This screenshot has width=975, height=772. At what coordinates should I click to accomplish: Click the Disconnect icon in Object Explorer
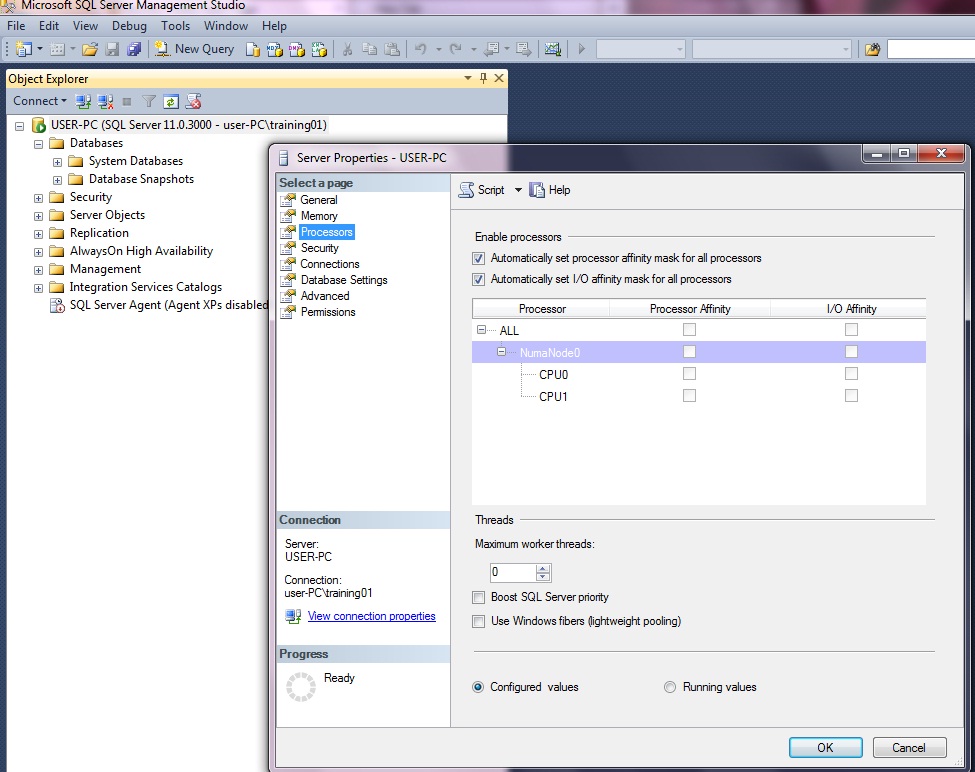(105, 101)
